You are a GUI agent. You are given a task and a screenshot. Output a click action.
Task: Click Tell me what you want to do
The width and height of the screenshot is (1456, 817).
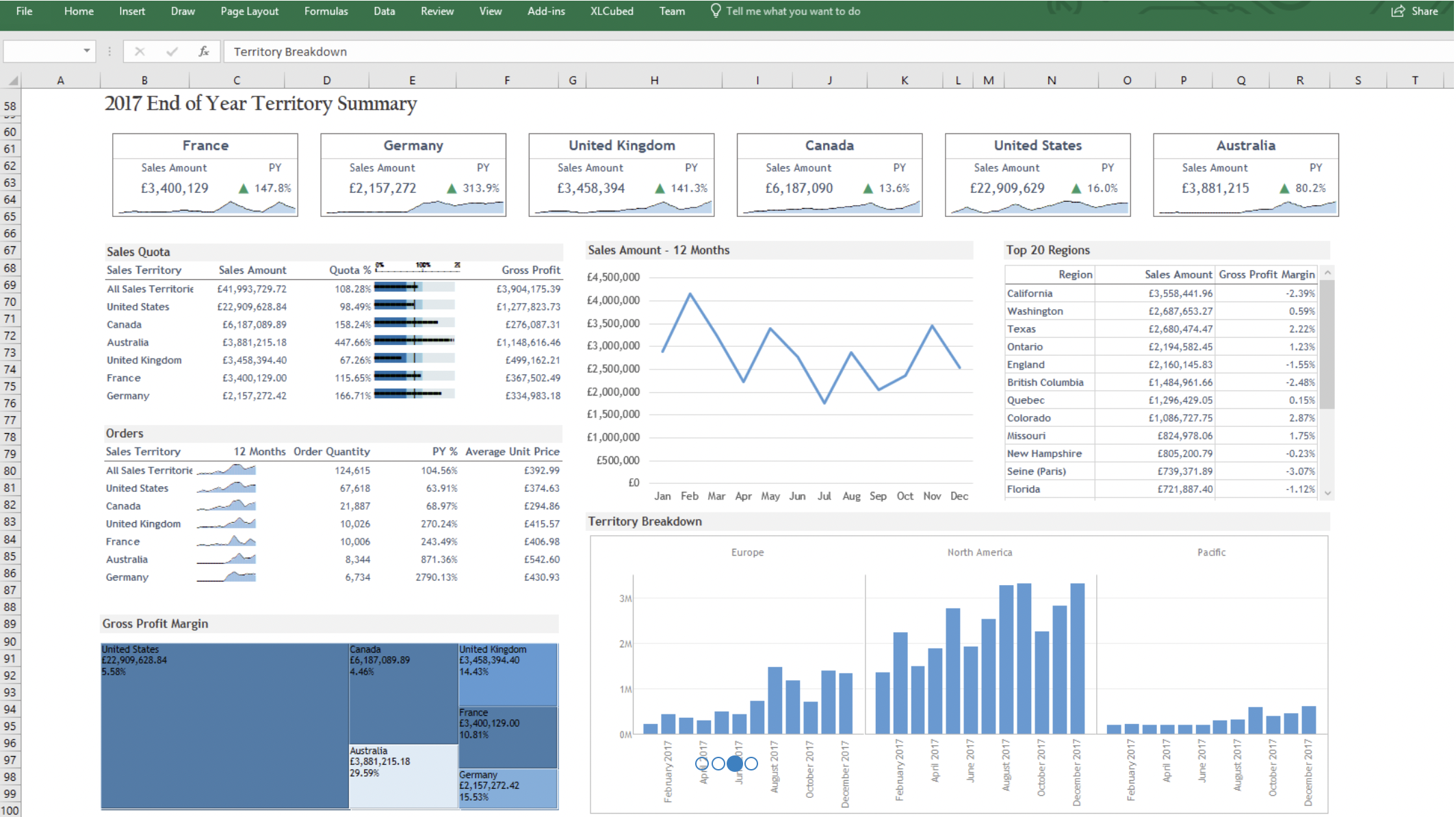click(x=793, y=11)
